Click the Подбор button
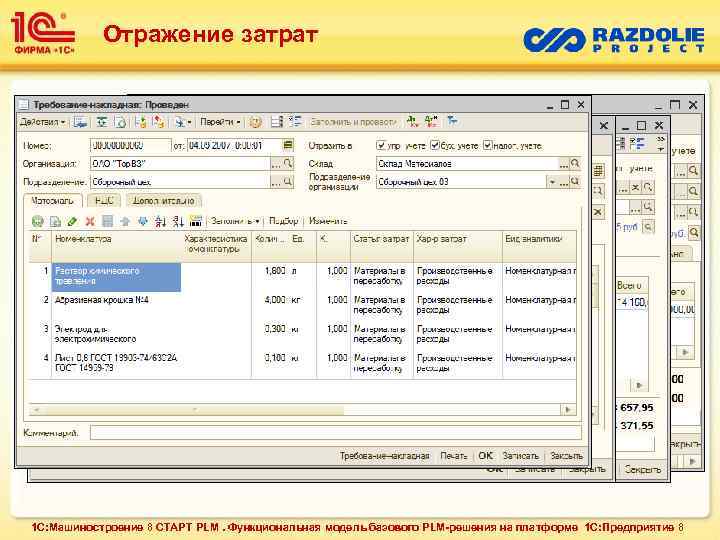Image resolution: width=720 pixels, height=540 pixels. coord(283,221)
